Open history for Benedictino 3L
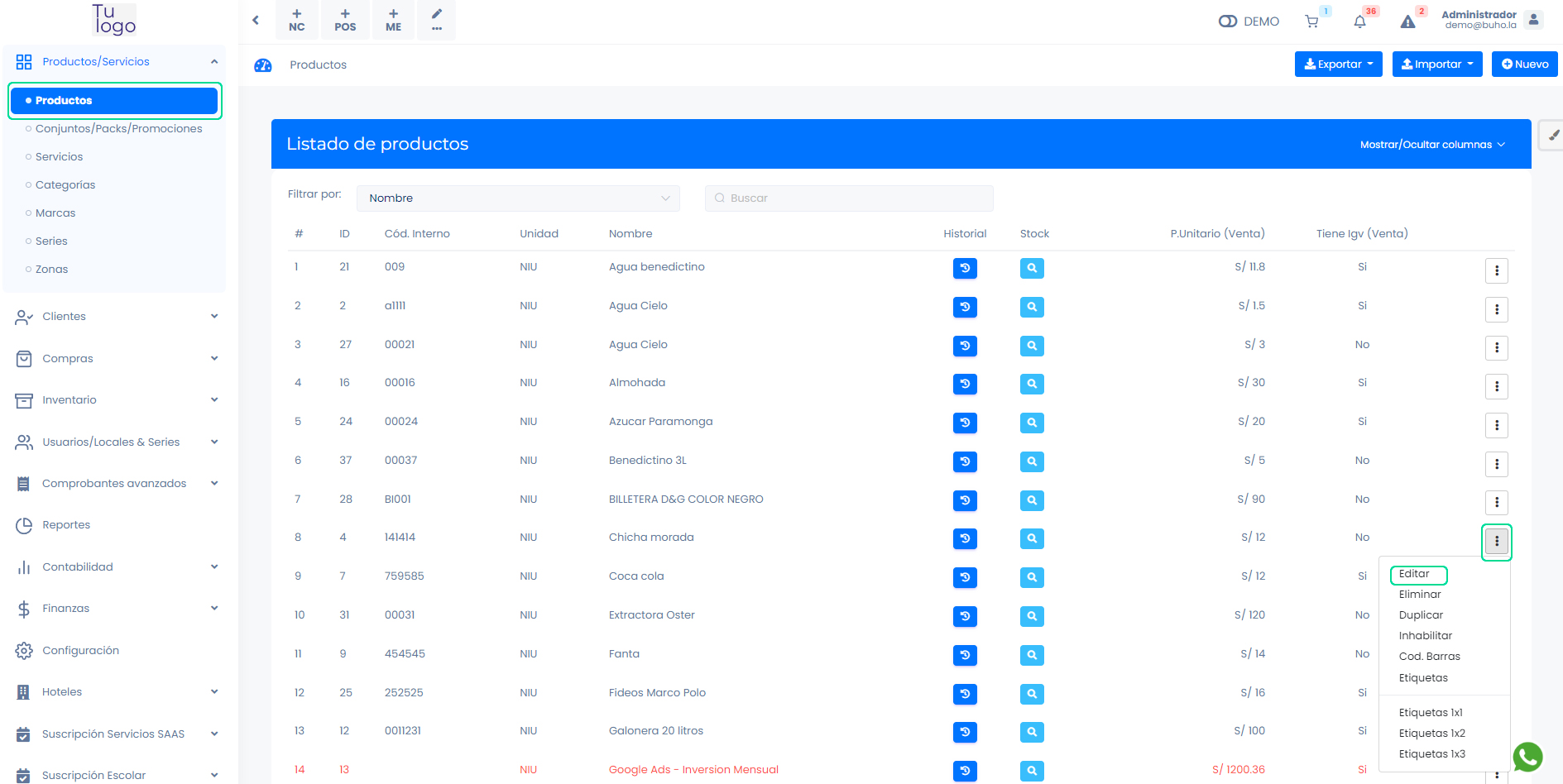This screenshot has width=1563, height=784. pos(965,461)
